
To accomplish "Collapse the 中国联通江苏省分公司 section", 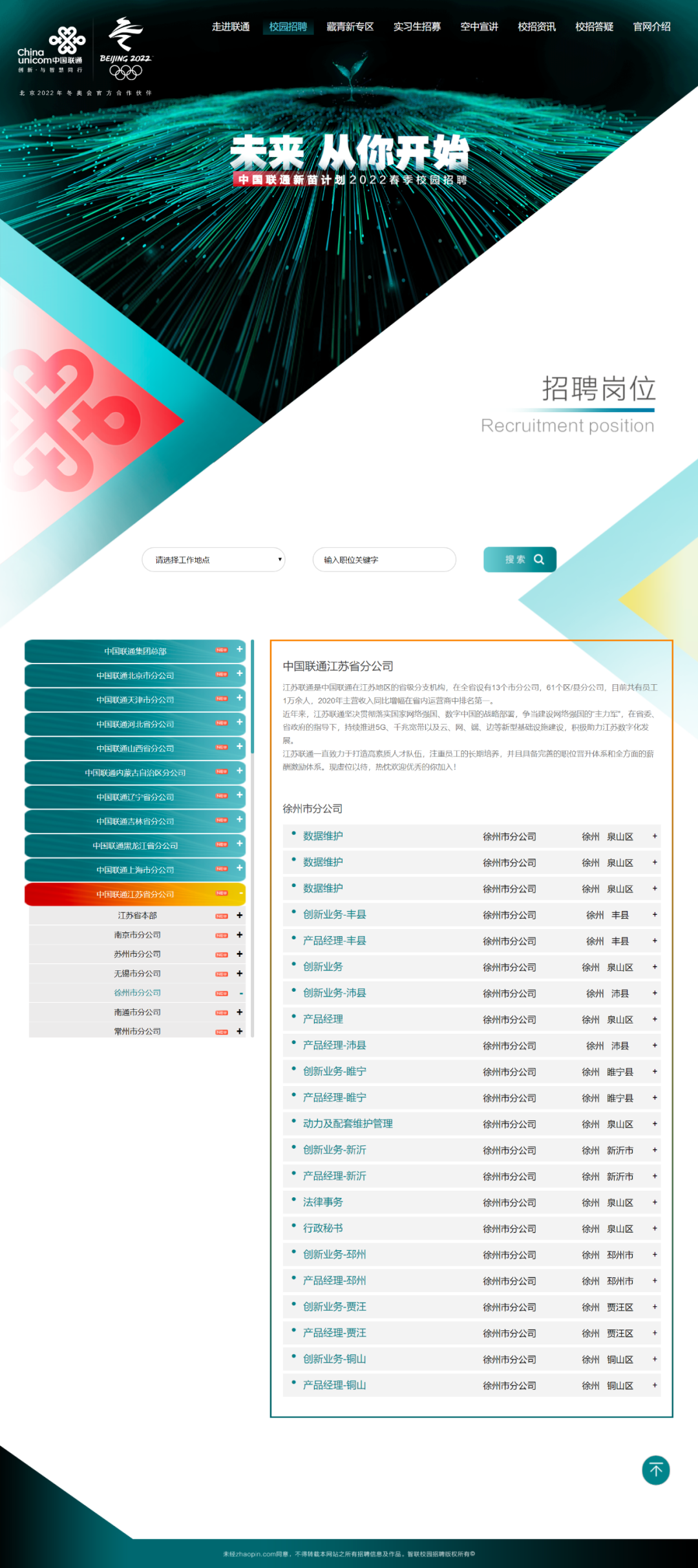I will click(240, 894).
